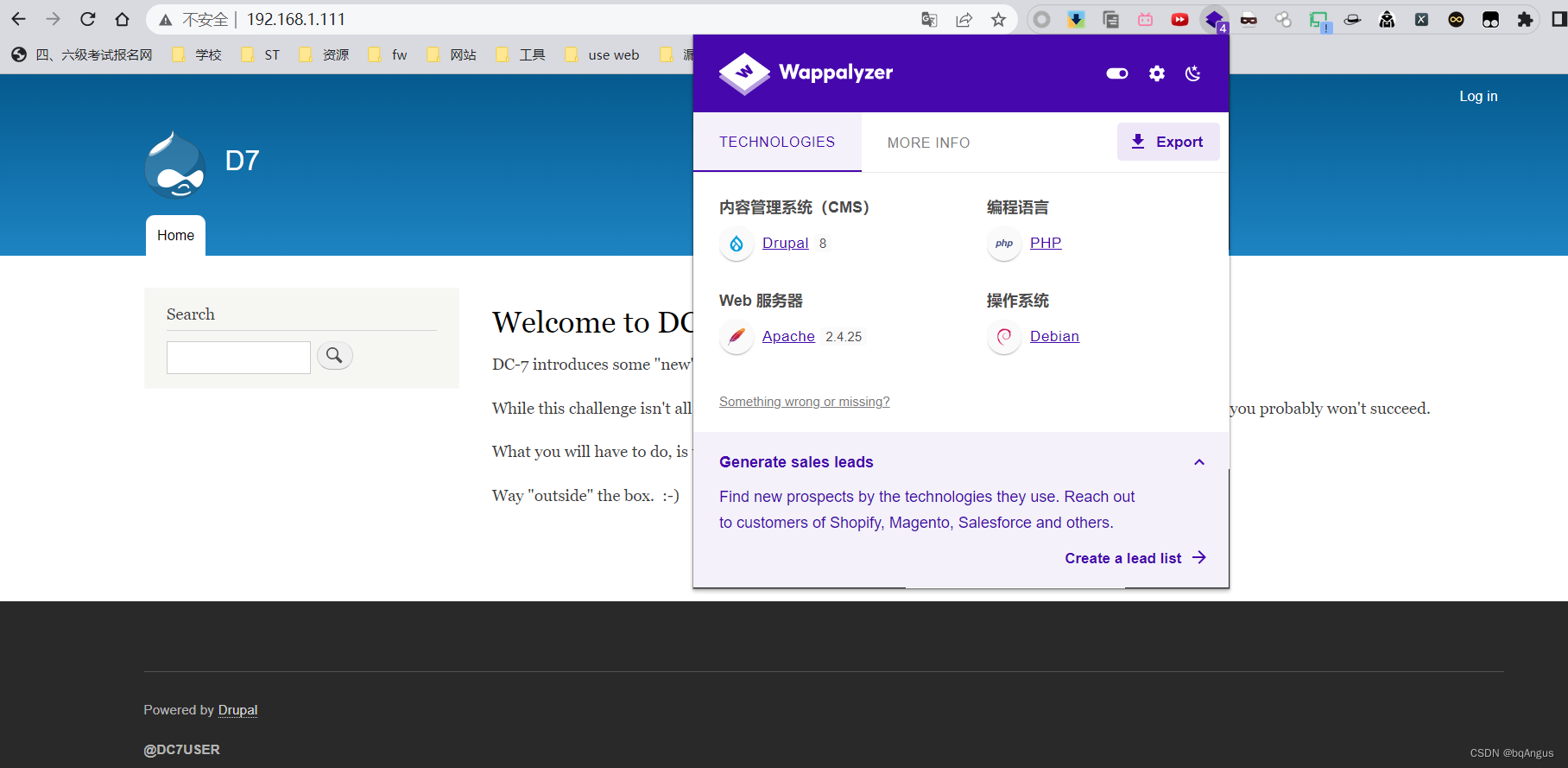Click the 'Generate sales leads' heading
The width and height of the screenshot is (1568, 768).
(796, 462)
